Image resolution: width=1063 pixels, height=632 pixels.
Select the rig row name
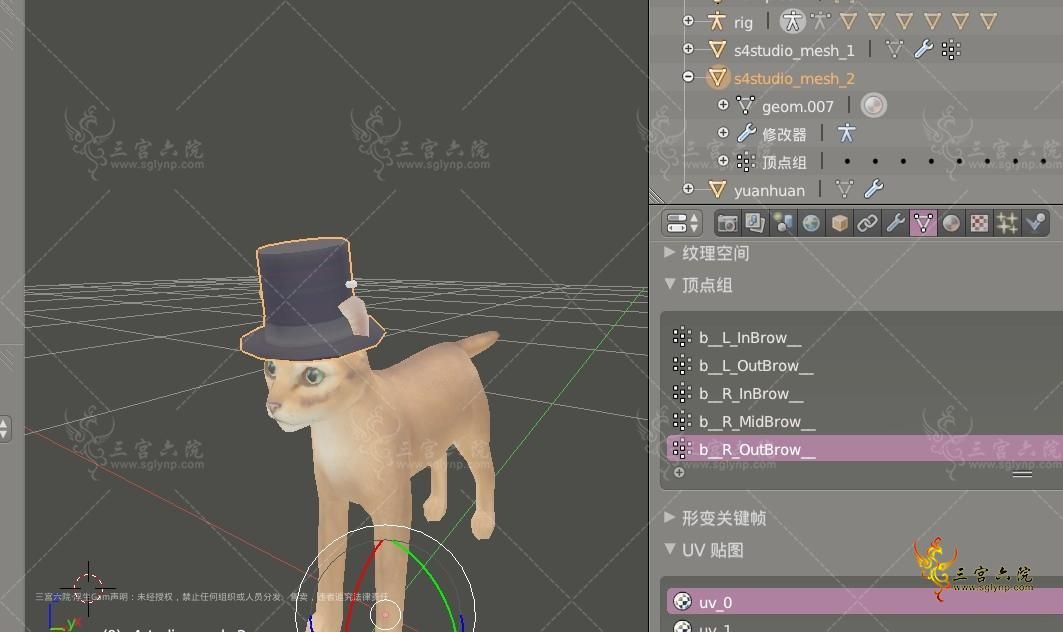click(743, 22)
